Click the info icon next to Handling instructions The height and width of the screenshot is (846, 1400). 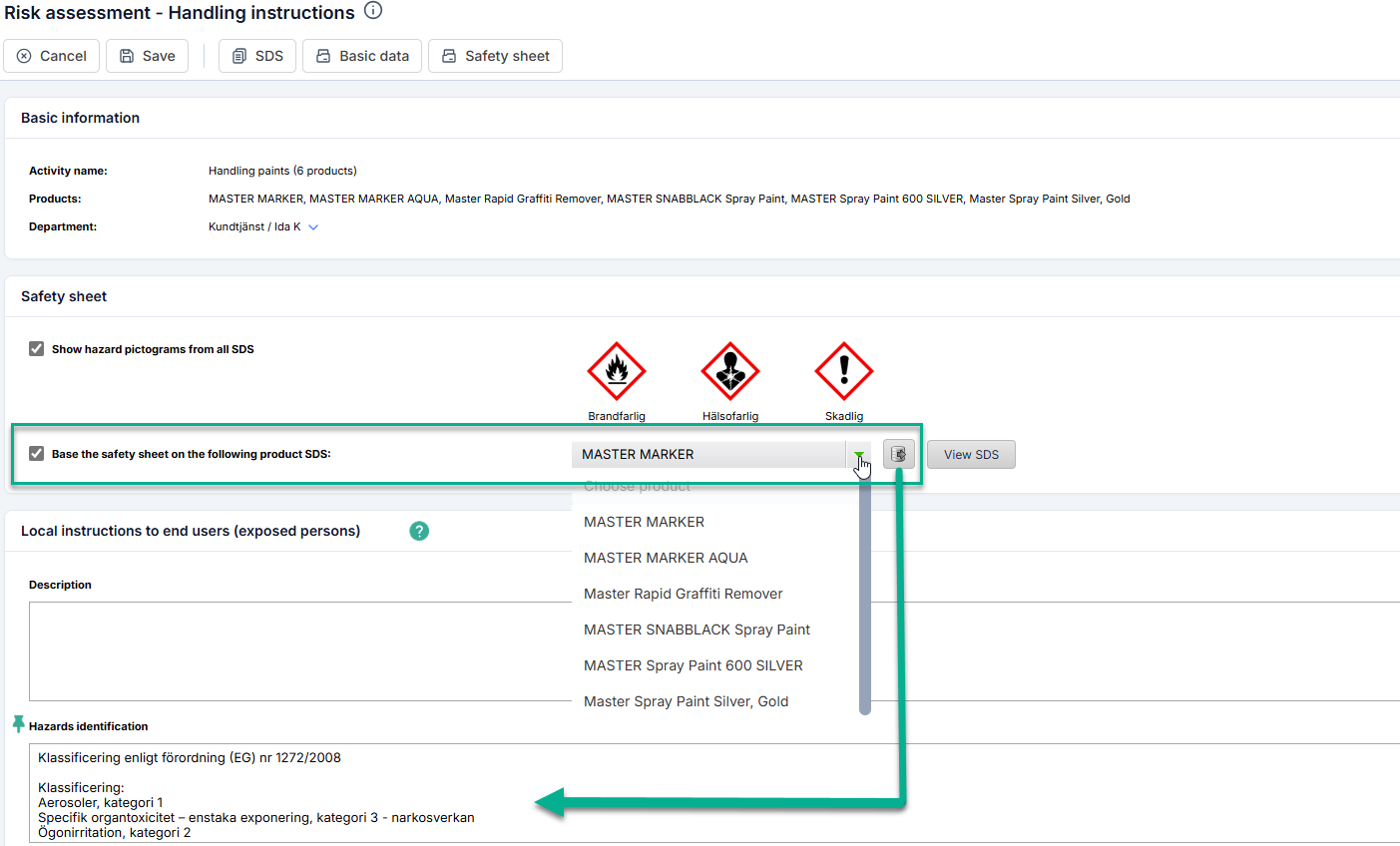tap(373, 11)
